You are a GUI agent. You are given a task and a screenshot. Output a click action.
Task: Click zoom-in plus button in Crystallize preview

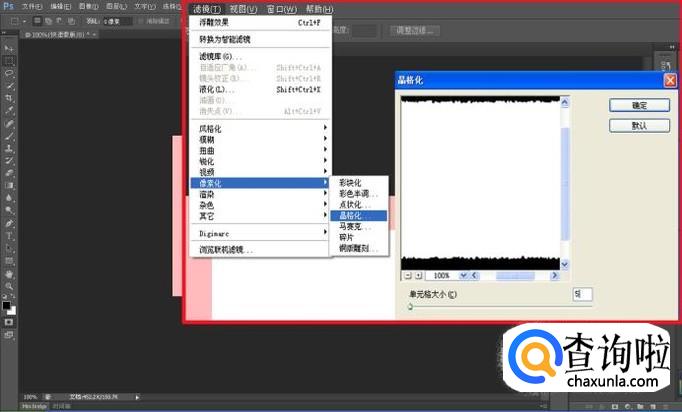pyautogui.click(x=418, y=275)
